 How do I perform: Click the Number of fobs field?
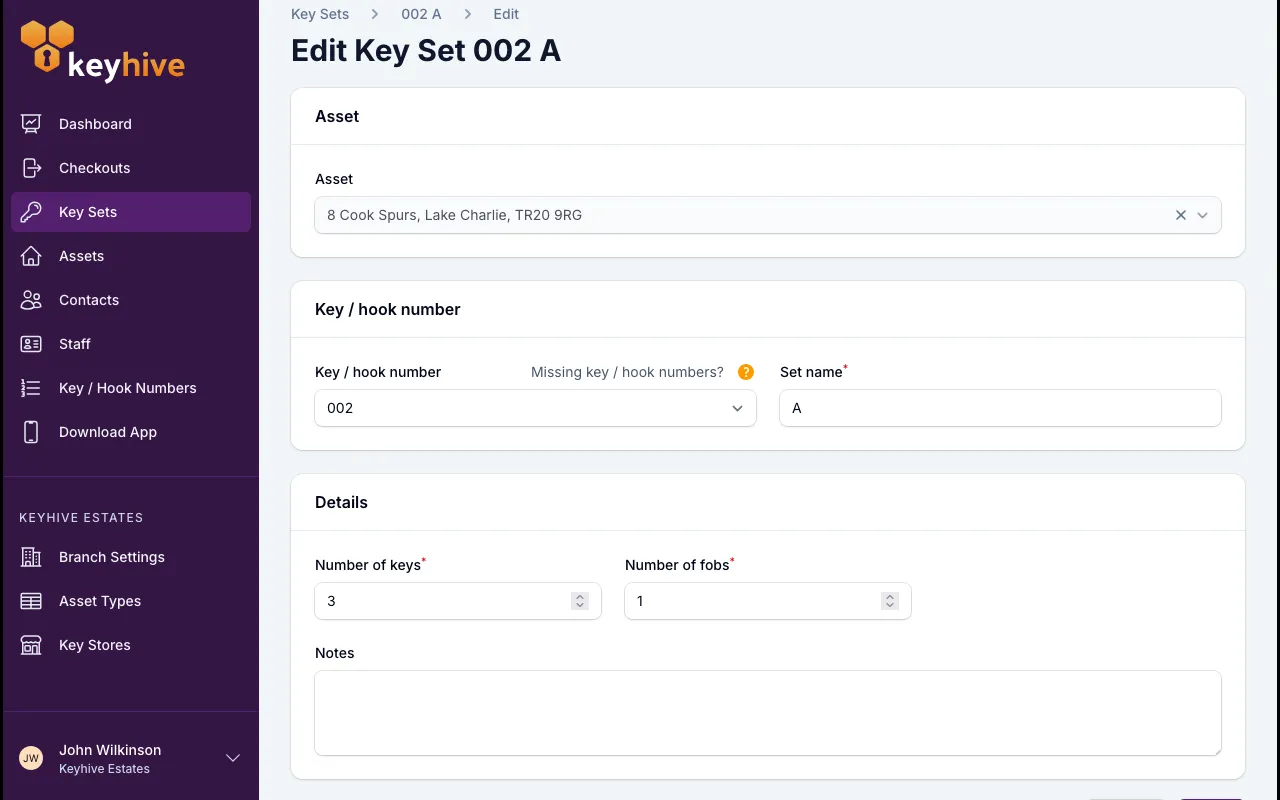(768, 601)
